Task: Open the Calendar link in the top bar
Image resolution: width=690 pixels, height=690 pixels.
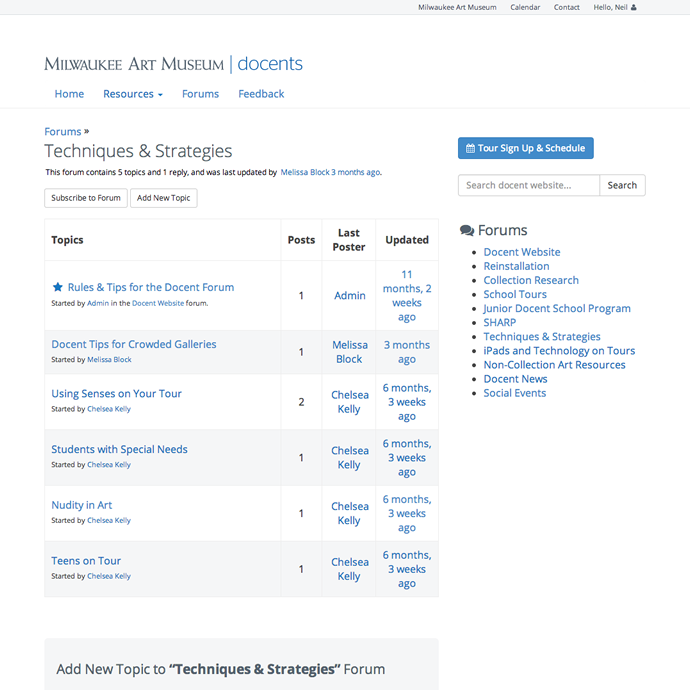Action: click(525, 7)
